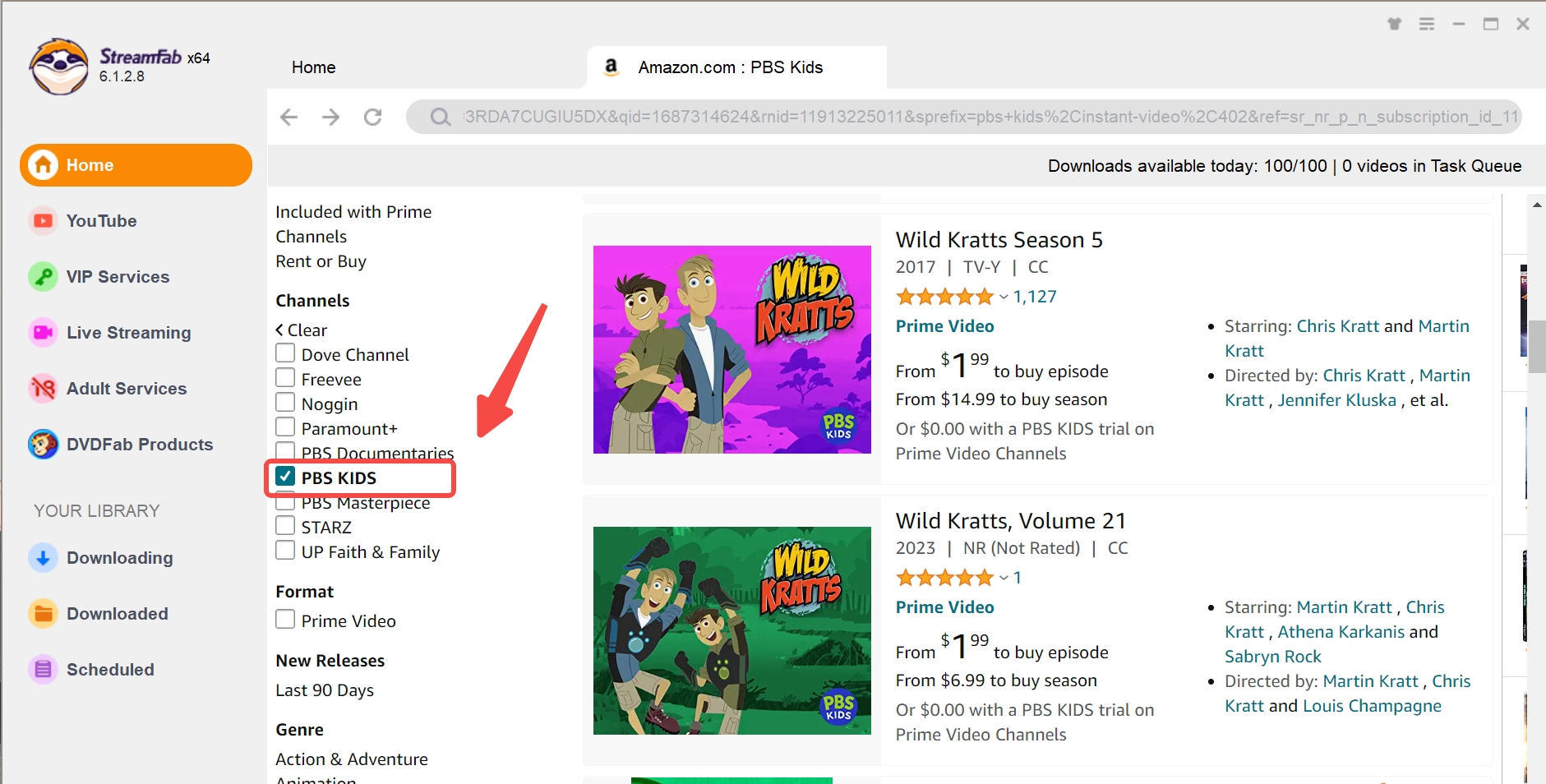This screenshot has width=1546, height=784.
Task: Click the VIP Services key icon
Action: pyautogui.click(x=43, y=277)
